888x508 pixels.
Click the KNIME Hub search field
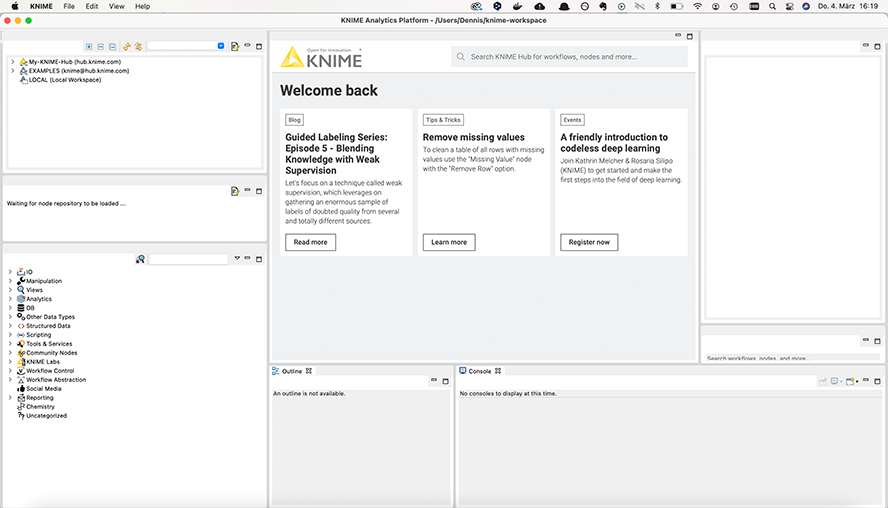pos(569,57)
